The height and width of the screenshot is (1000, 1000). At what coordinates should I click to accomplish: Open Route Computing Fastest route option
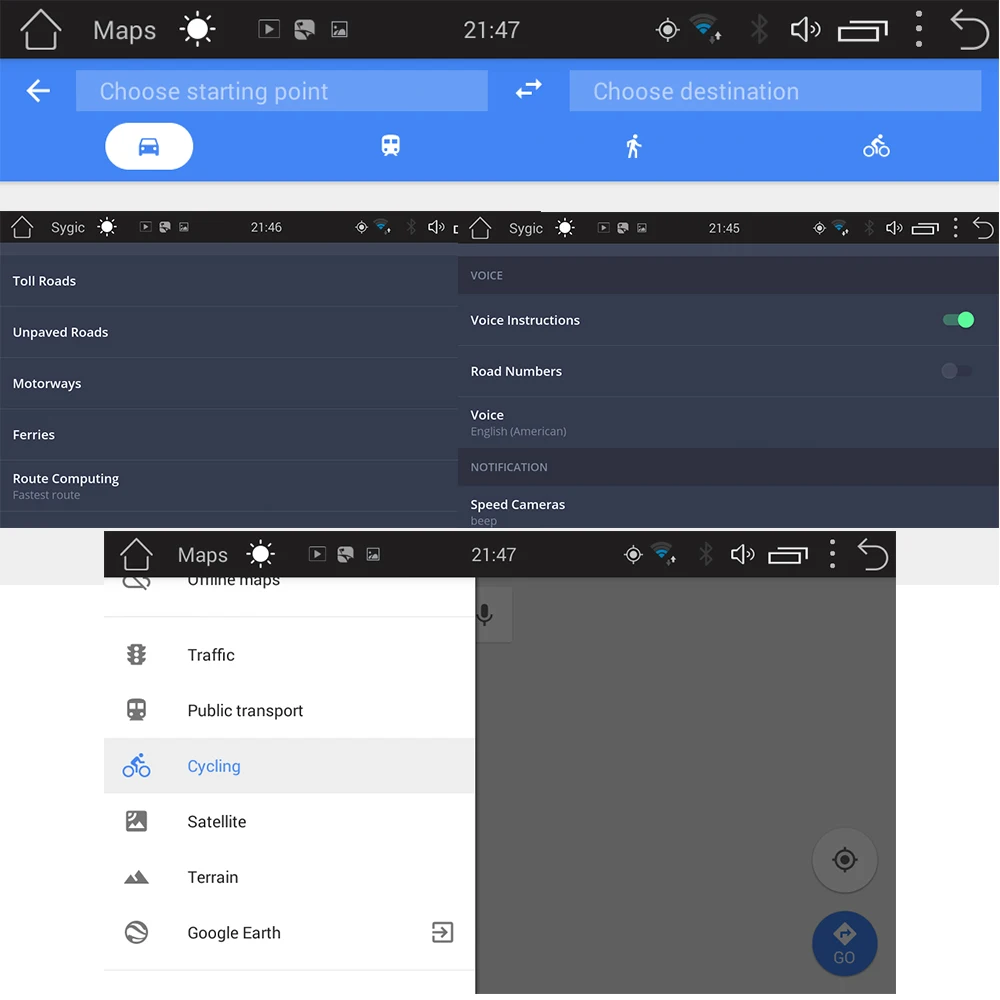point(229,486)
